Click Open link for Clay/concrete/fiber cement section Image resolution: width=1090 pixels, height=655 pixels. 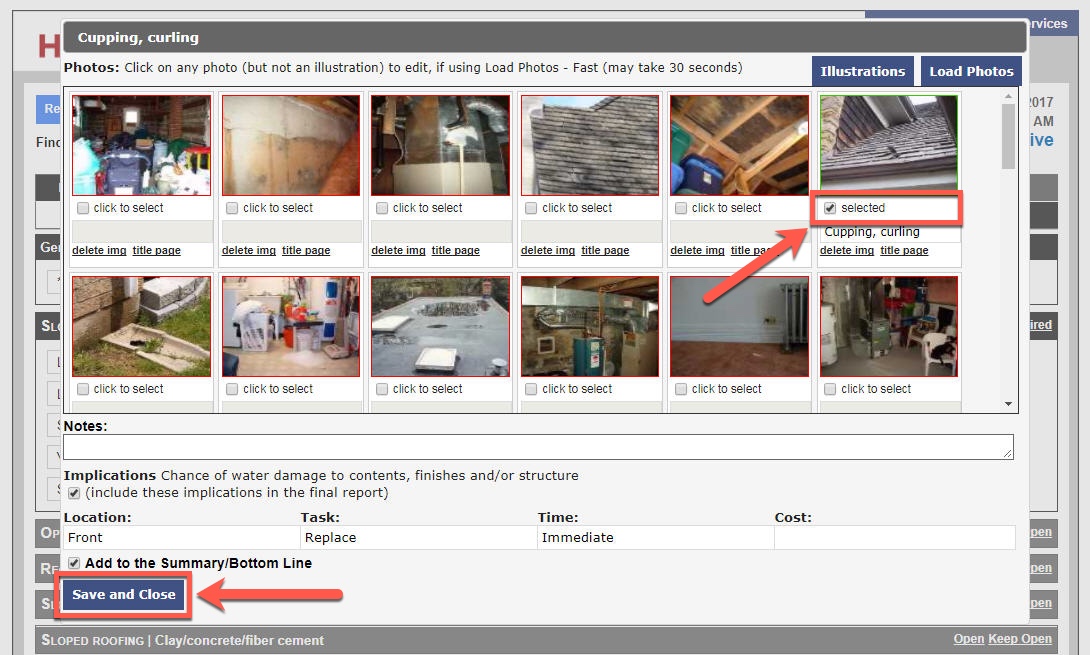pos(968,639)
